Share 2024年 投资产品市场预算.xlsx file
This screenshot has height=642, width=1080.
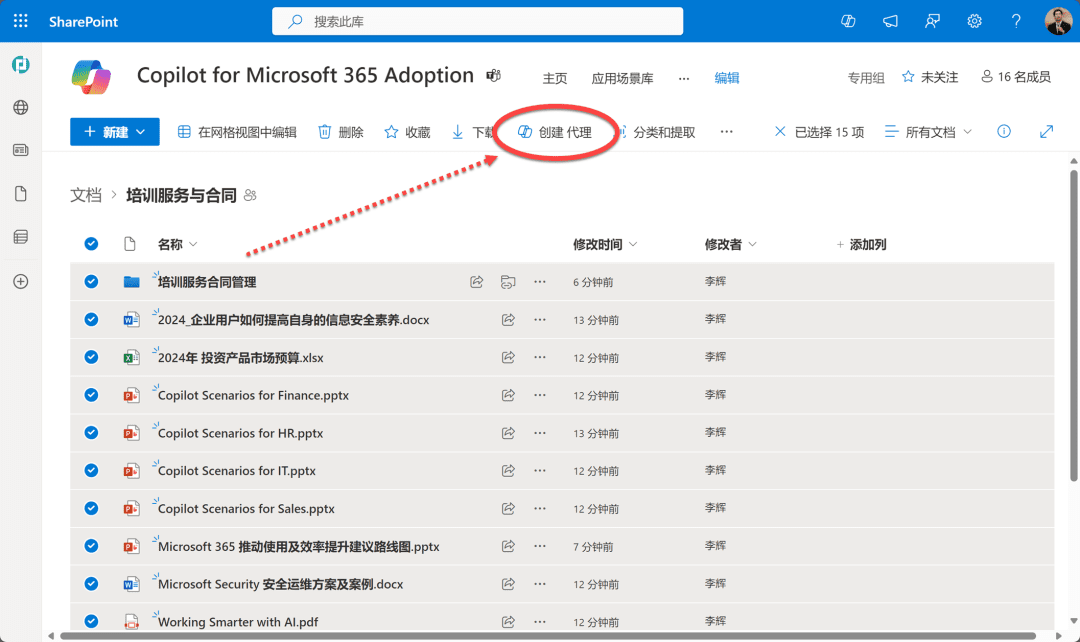pyautogui.click(x=508, y=358)
